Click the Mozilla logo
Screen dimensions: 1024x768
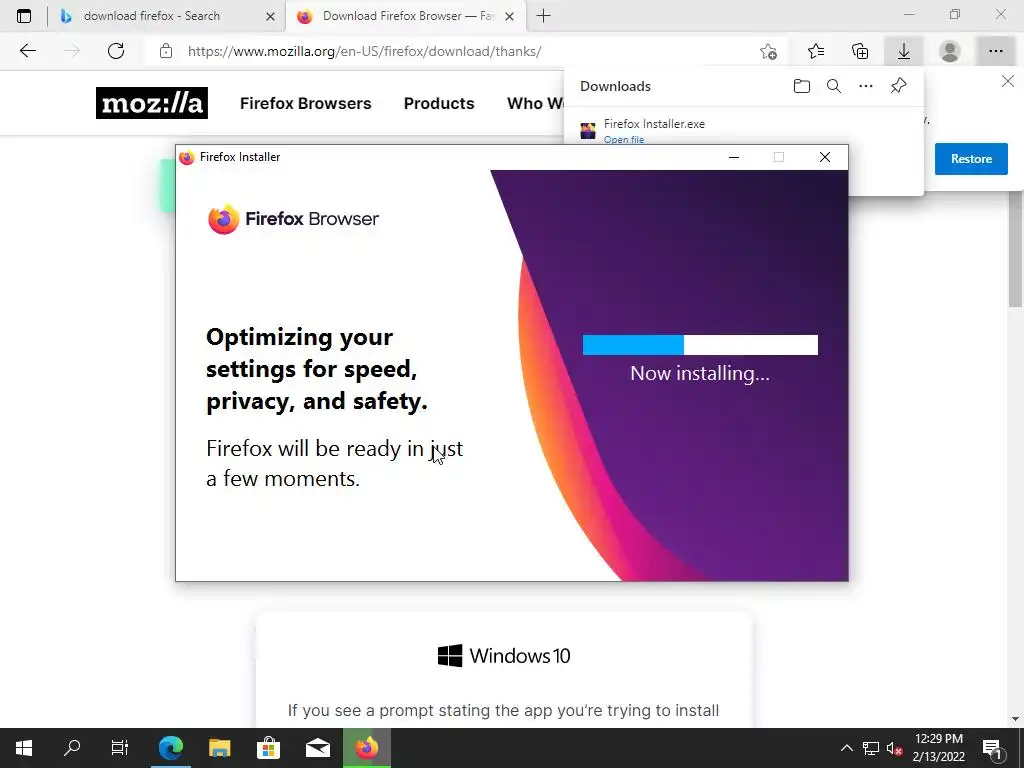(x=152, y=103)
